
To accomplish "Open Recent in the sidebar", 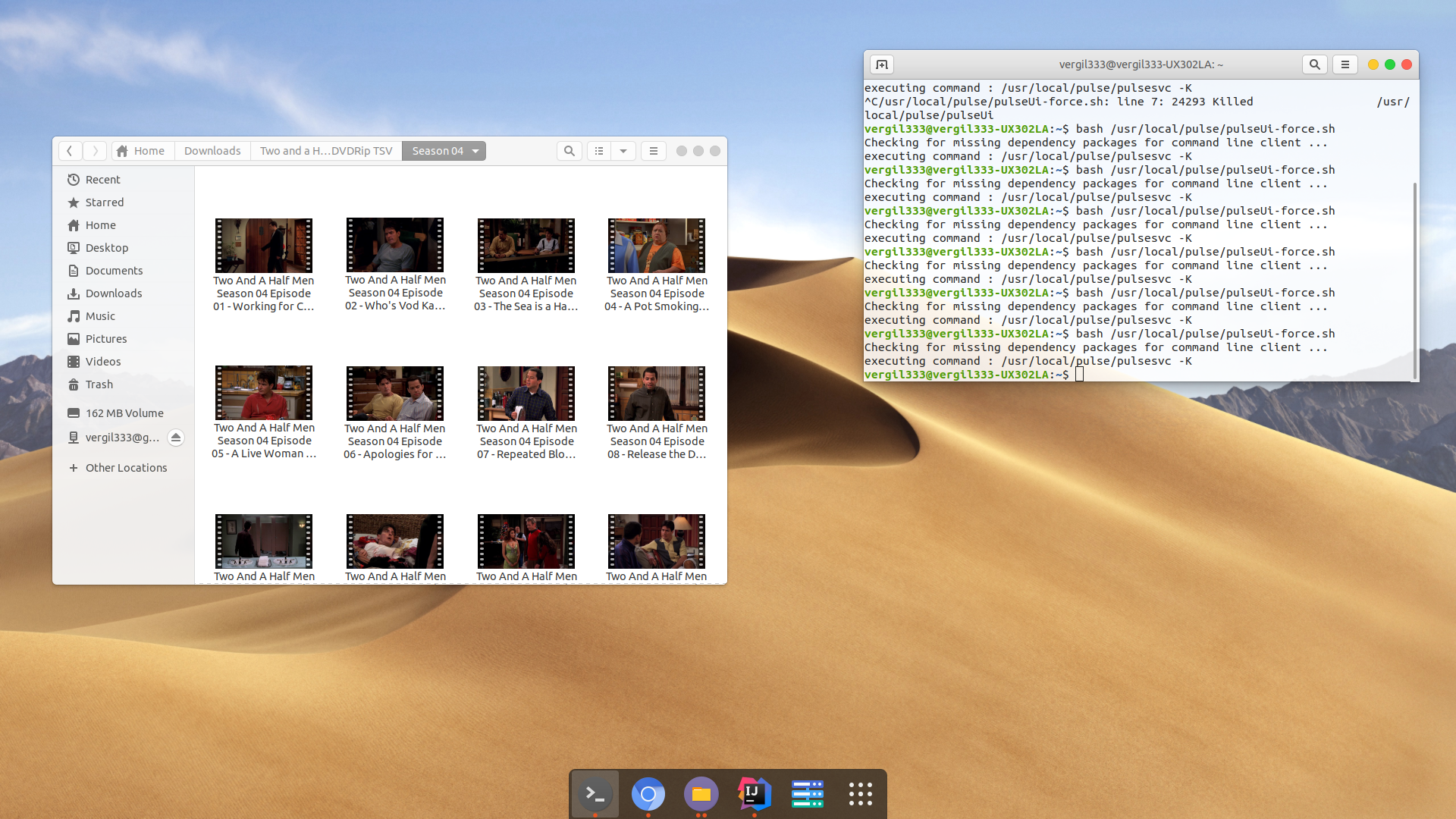I will click(124, 180).
